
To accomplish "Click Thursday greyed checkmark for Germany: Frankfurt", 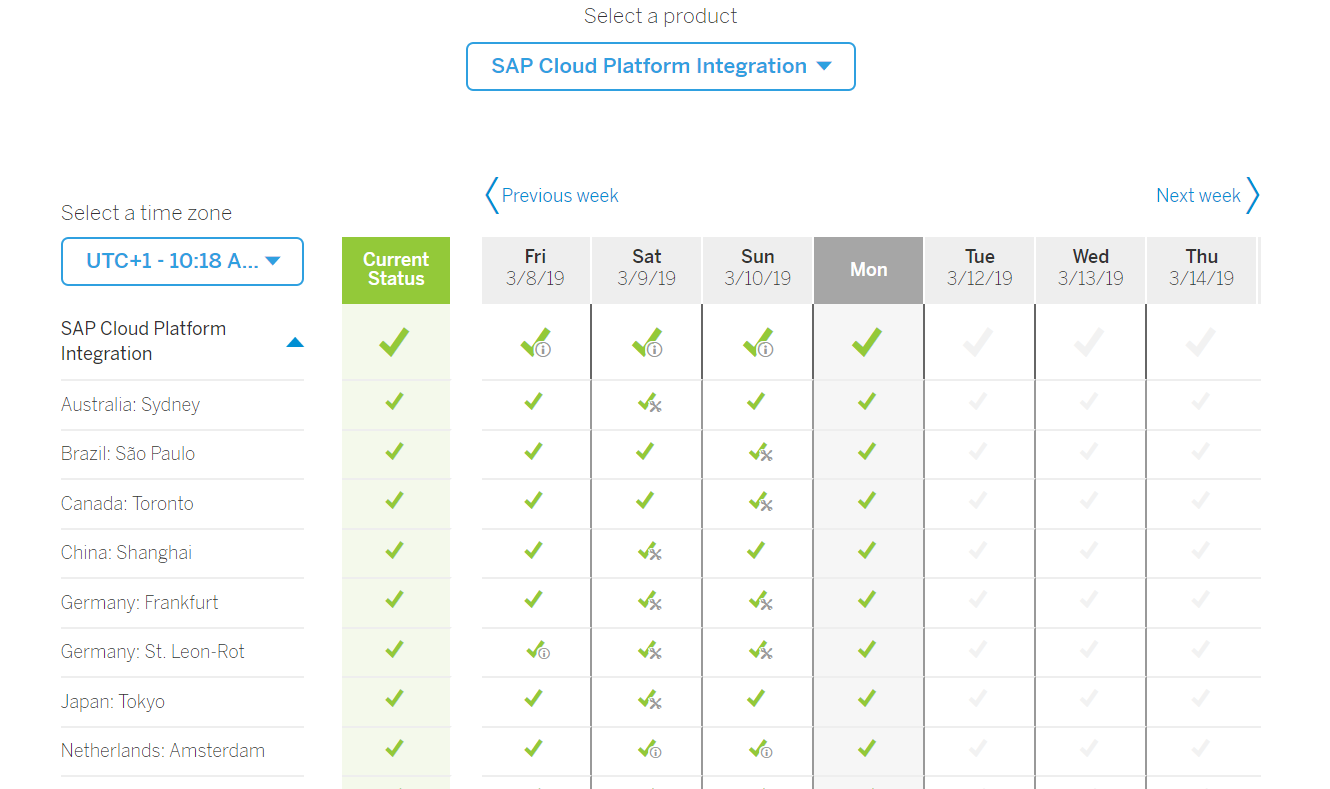I will [1200, 599].
